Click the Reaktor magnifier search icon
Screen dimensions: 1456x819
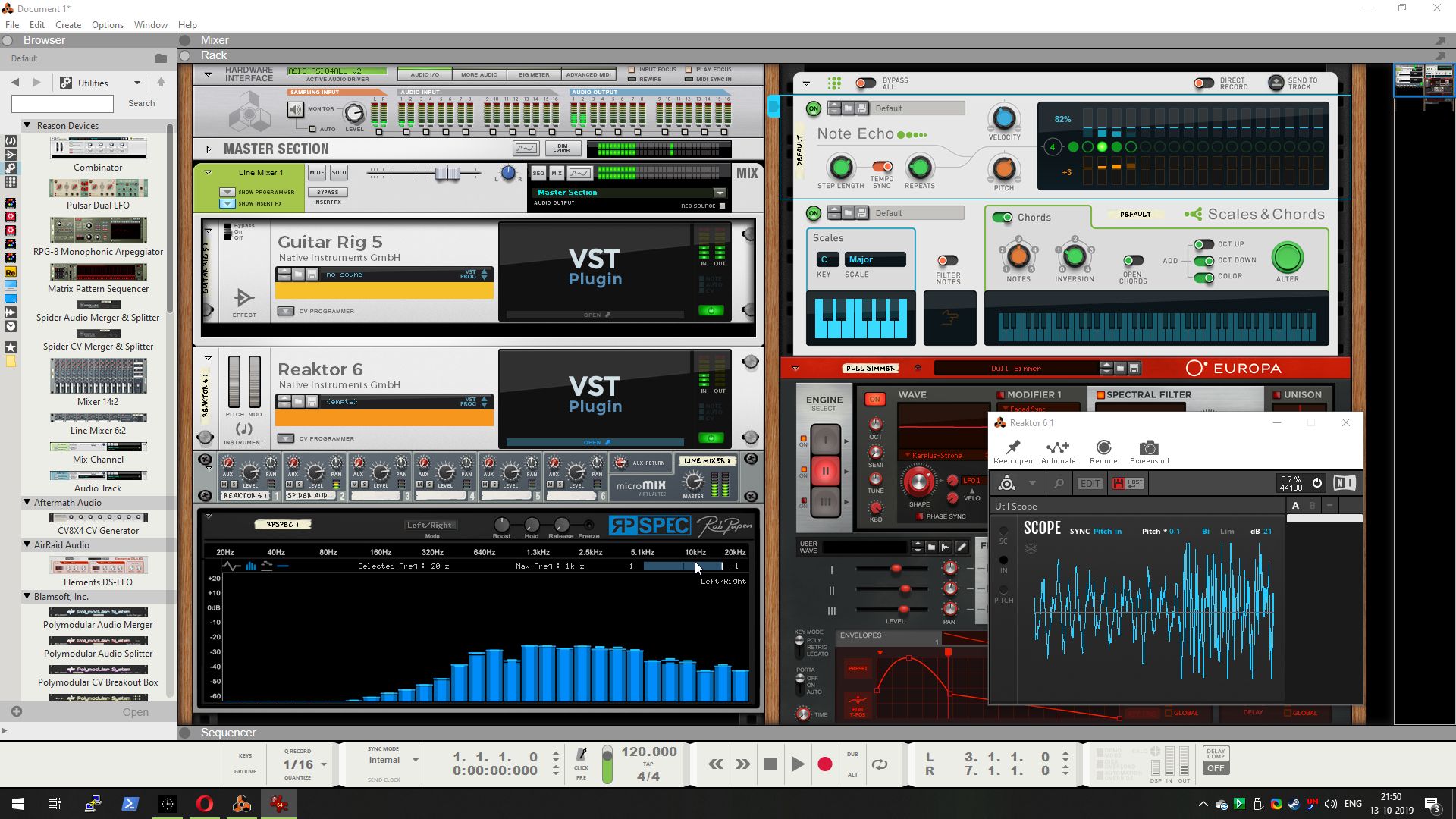[x=1059, y=483]
